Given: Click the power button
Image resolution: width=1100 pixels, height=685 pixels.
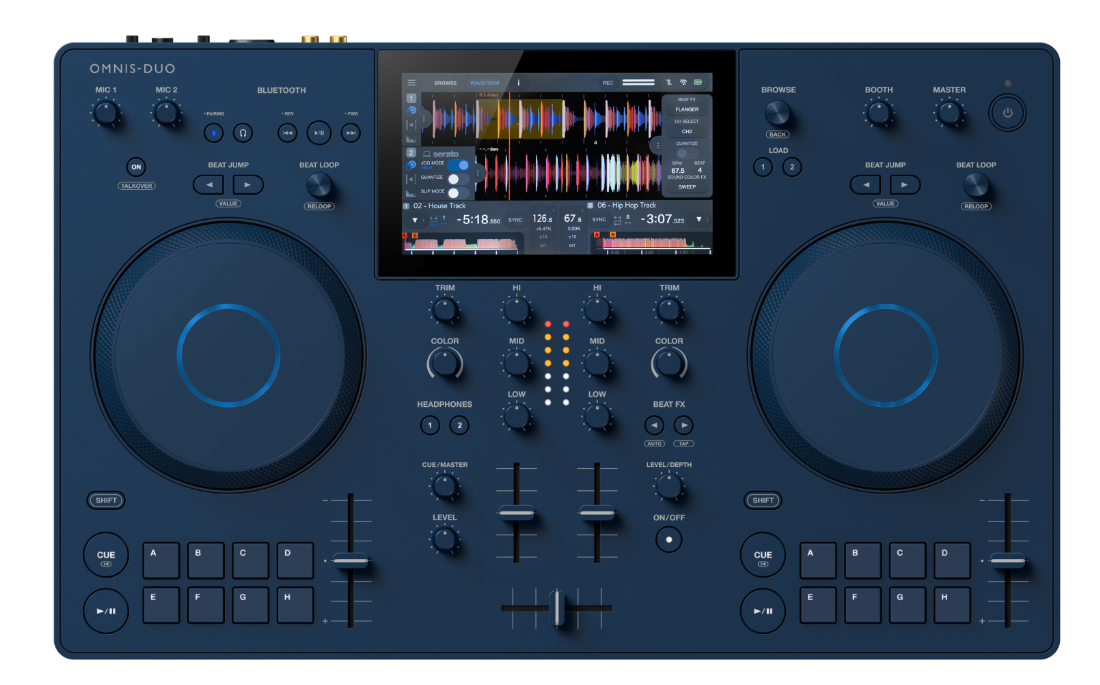Looking at the screenshot, I should pyautogui.click(x=1007, y=113).
